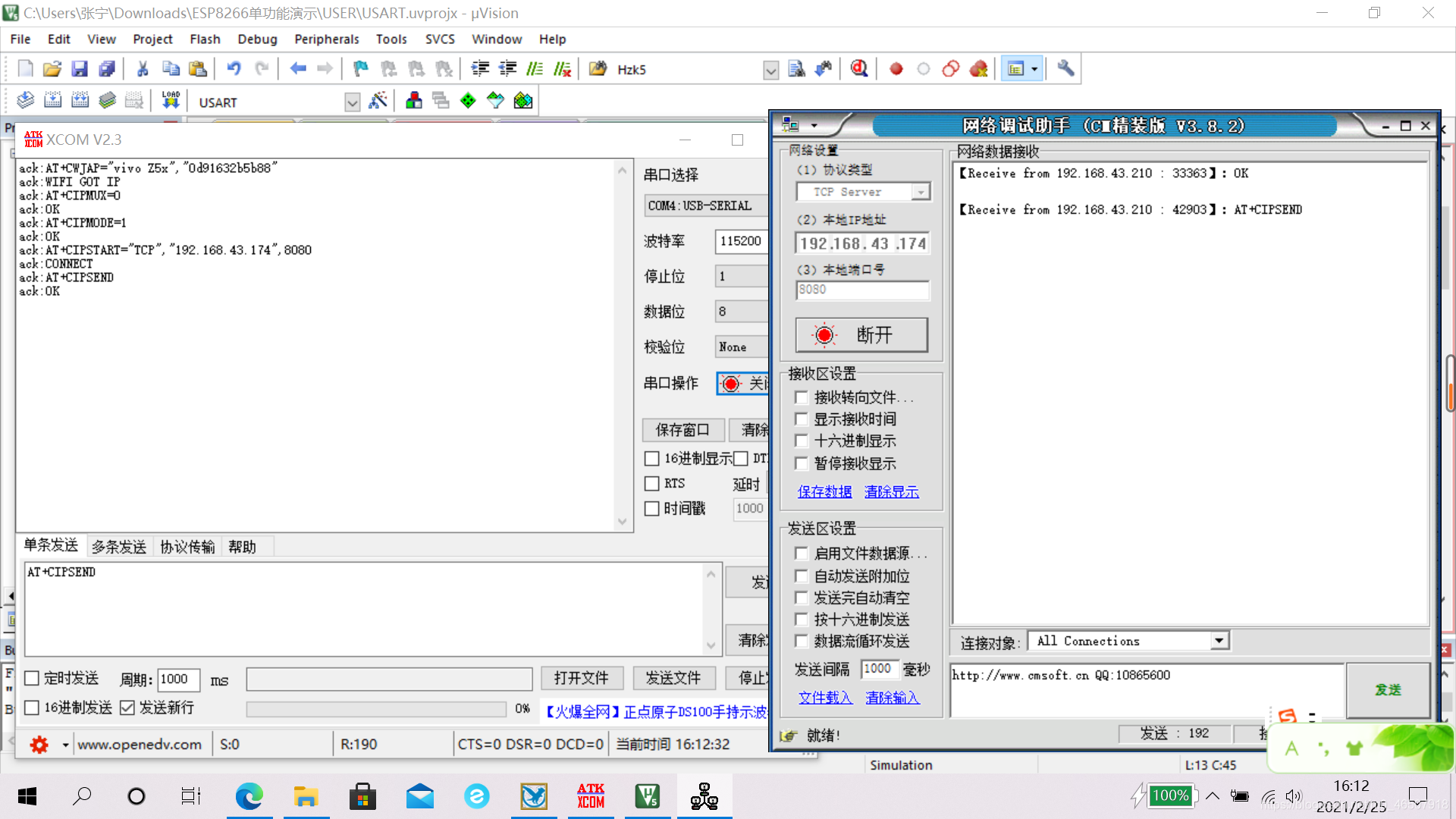
Task: Open the USART target dropdown in uVision
Action: pyautogui.click(x=352, y=102)
